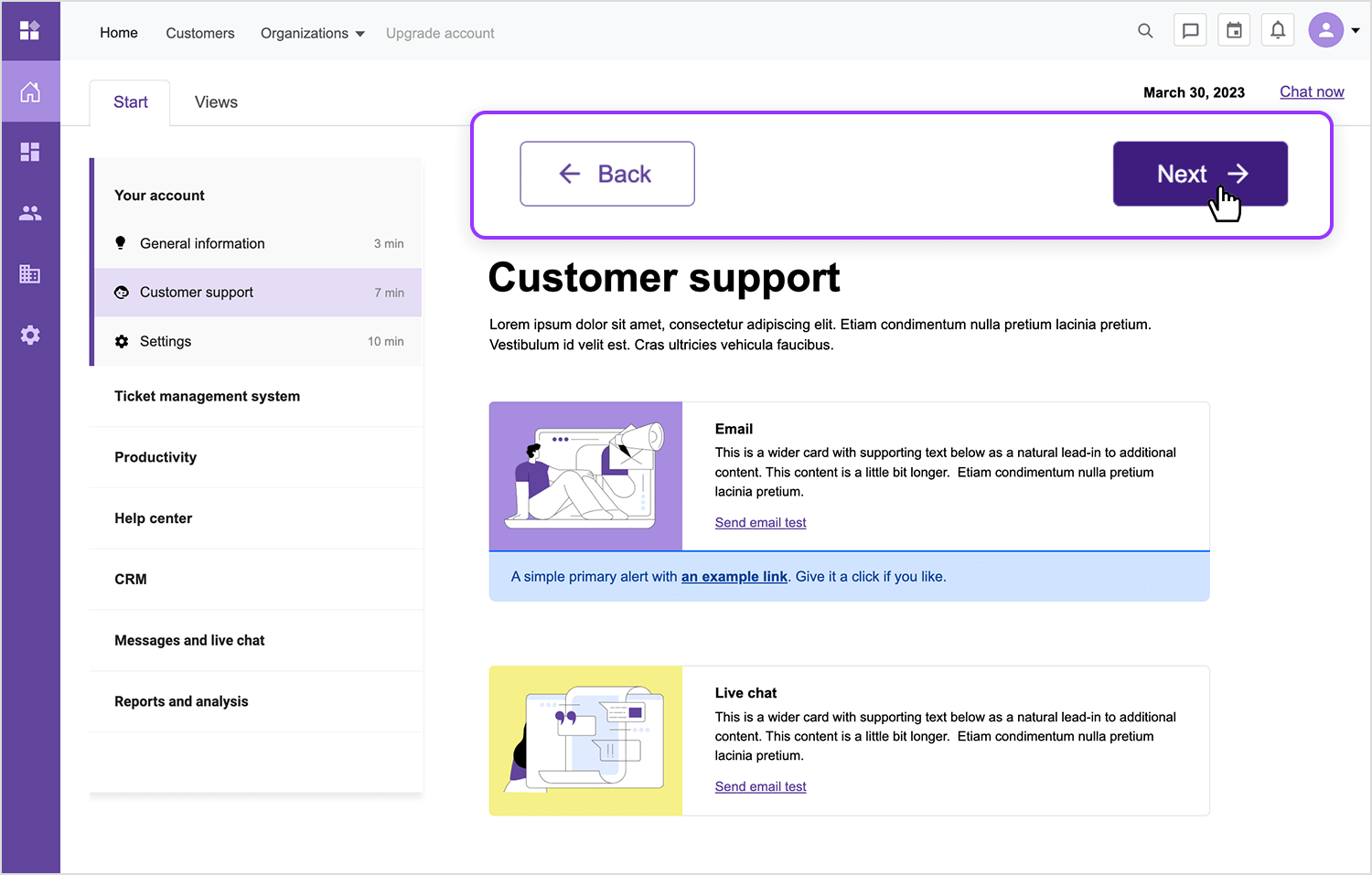Open the Home icon in left sidebar
Viewport: 1372px width, 875px height.
tap(30, 91)
